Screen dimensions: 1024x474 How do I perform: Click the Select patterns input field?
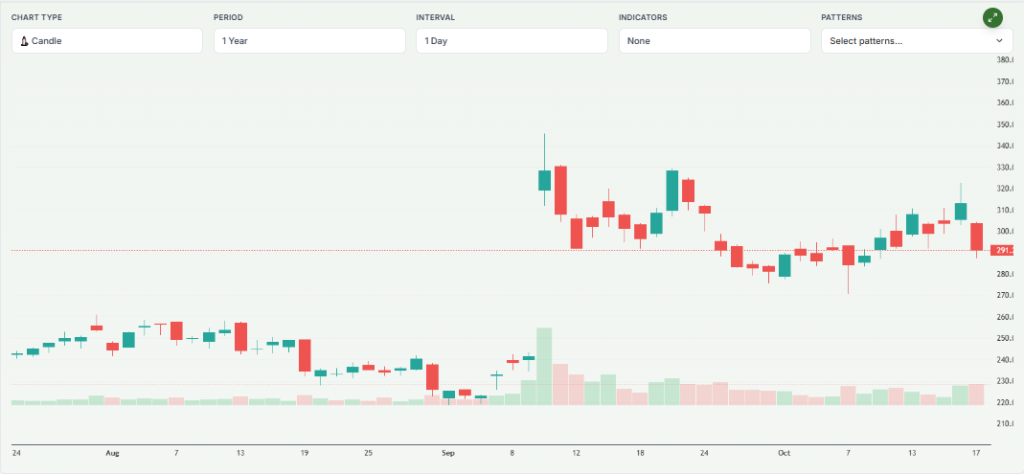pos(905,41)
